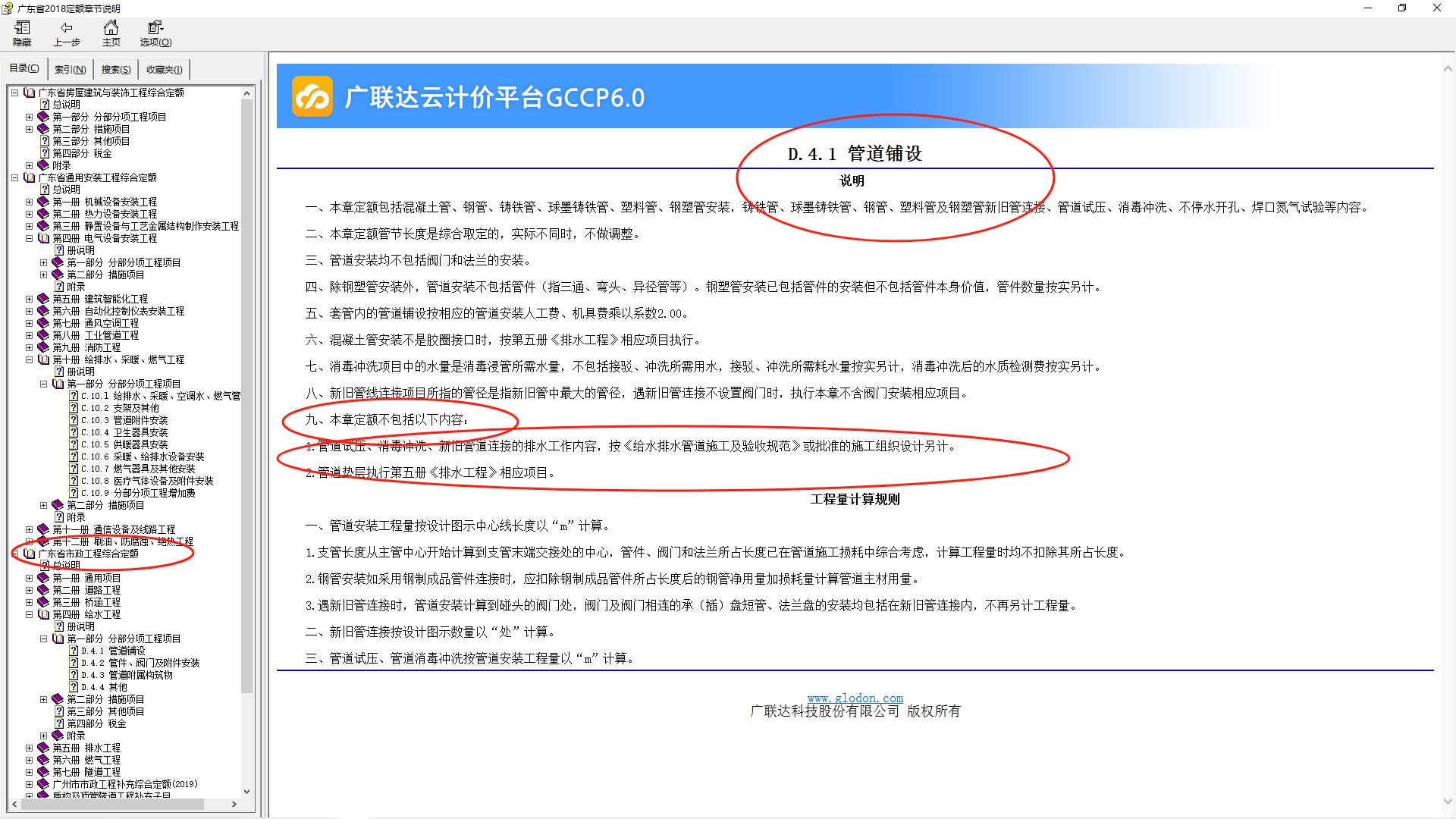1456x819 pixels.
Task: Click the tree panel scroll-down arrow
Action: tap(246, 791)
